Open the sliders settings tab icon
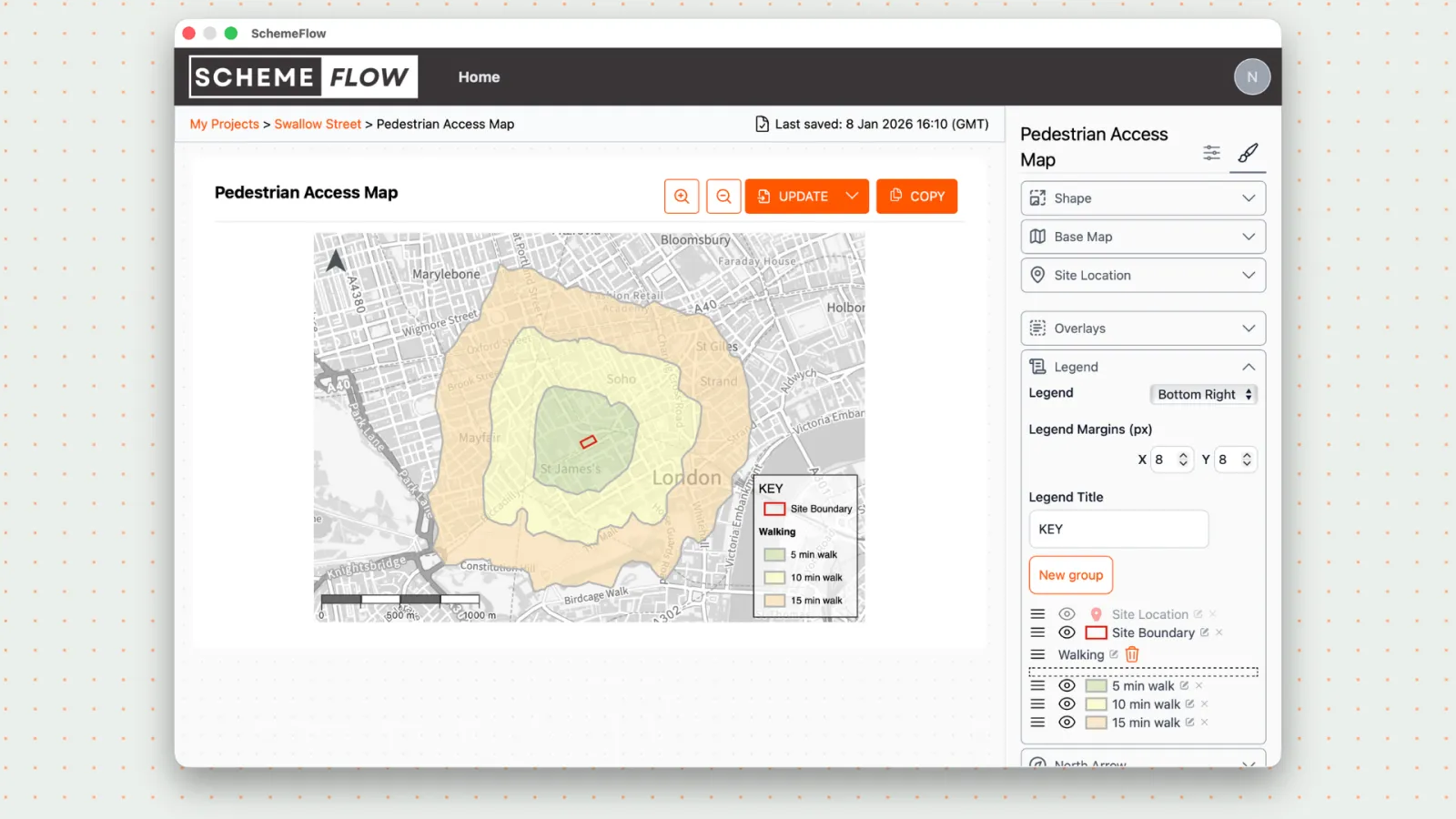The width and height of the screenshot is (1456, 819). [1211, 153]
